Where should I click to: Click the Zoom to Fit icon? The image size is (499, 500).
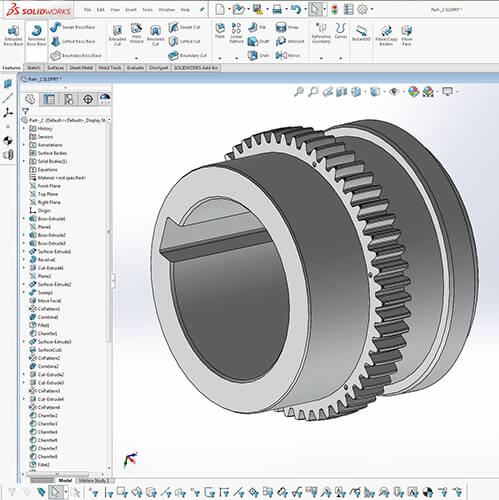tap(299, 91)
